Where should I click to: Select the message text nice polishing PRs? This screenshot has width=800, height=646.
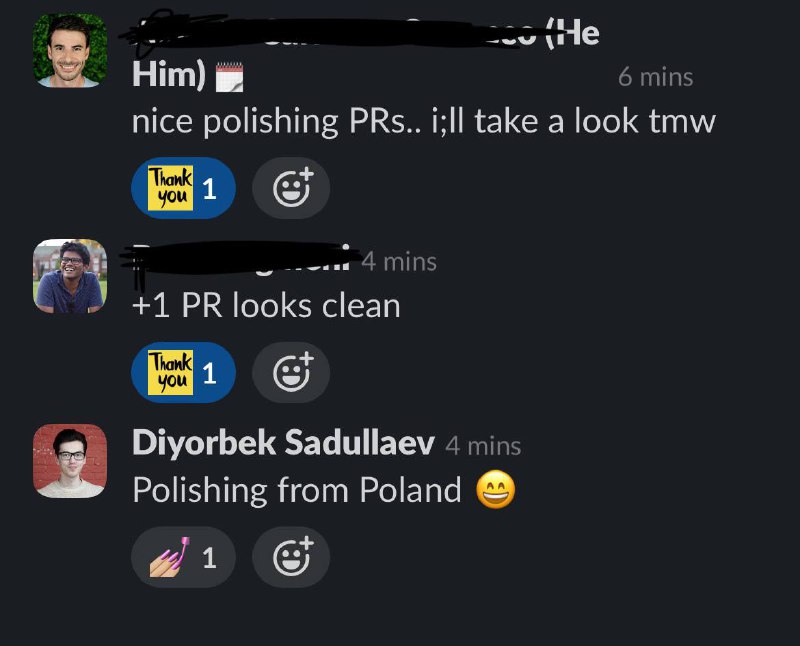point(423,122)
